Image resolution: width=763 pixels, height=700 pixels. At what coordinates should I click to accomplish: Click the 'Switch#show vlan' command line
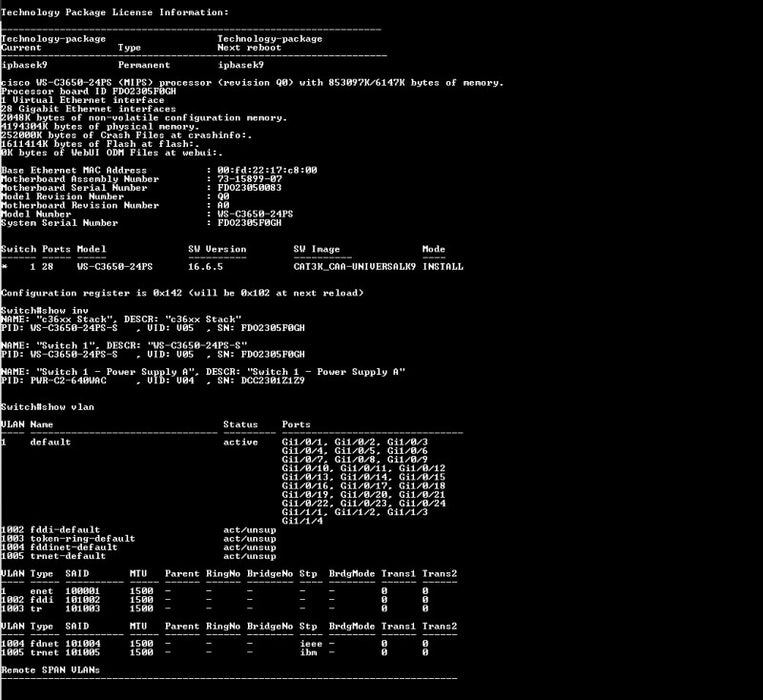(48, 407)
